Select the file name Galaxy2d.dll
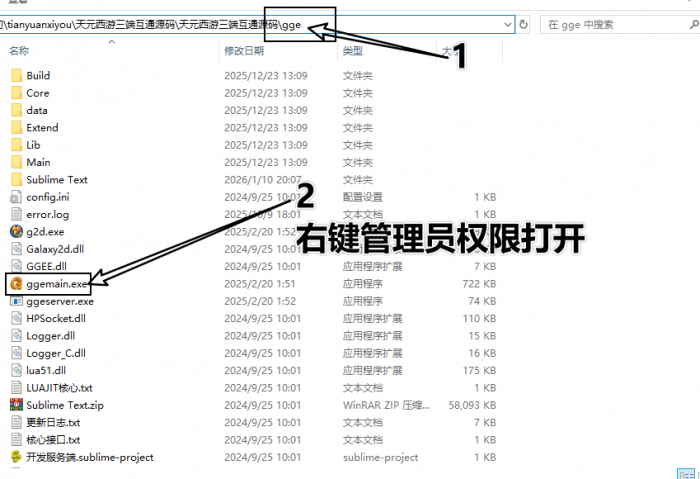700x479 pixels. (55, 249)
